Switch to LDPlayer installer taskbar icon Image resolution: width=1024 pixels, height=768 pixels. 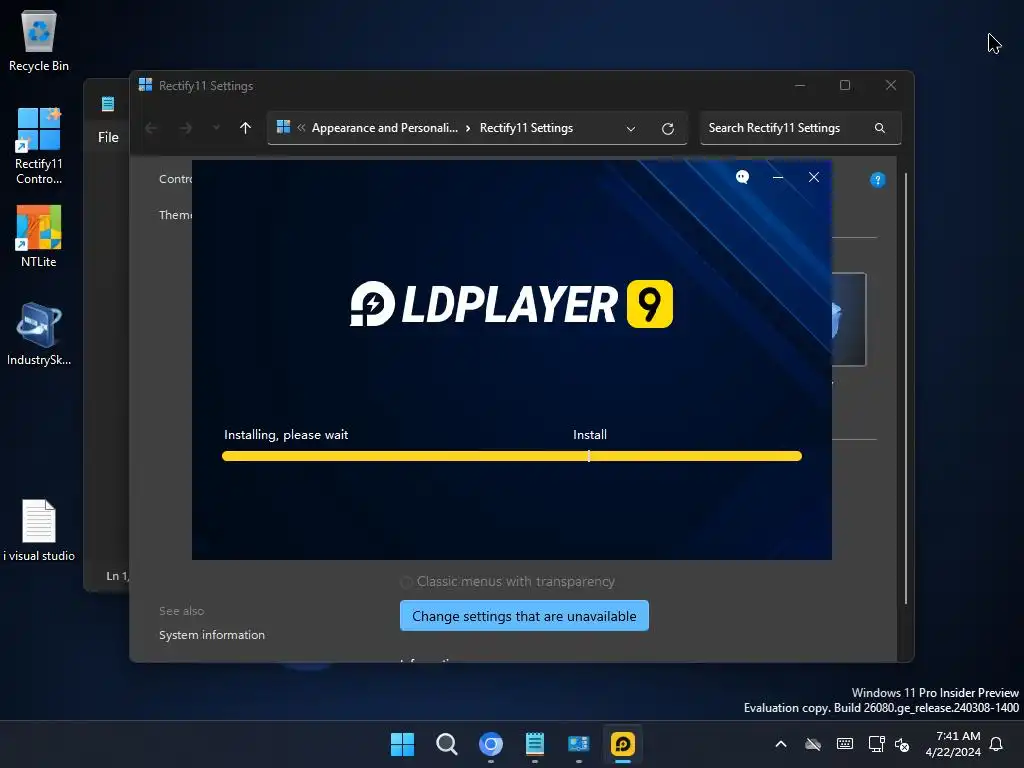pos(622,744)
